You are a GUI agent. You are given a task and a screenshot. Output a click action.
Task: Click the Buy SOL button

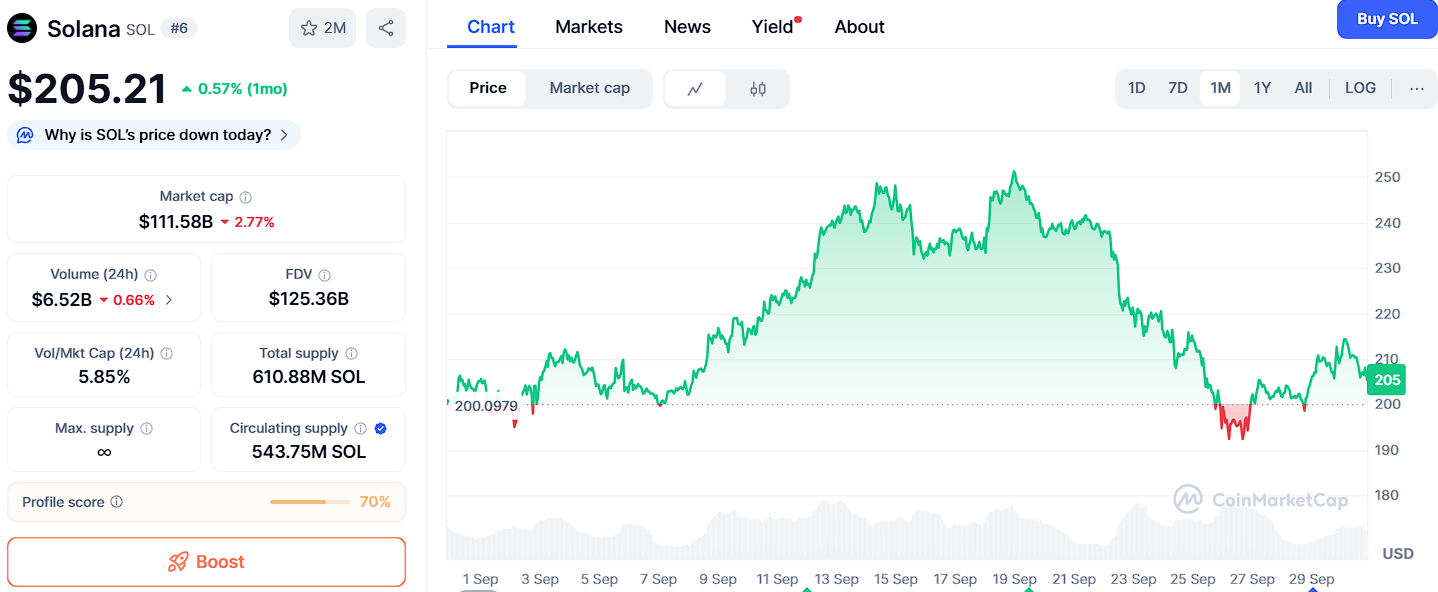click(1386, 19)
